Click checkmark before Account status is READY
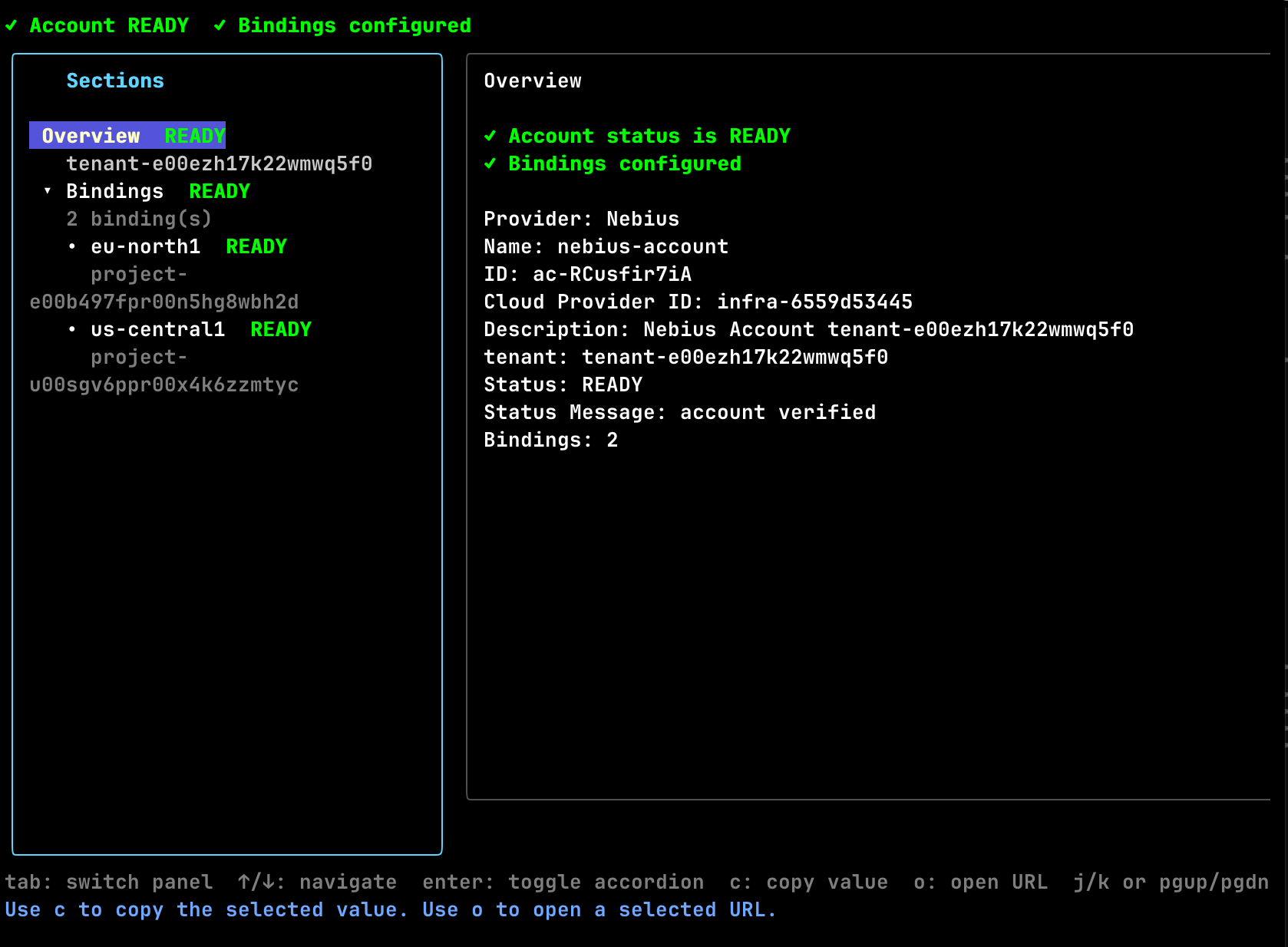The width and height of the screenshot is (1288, 947). (x=490, y=137)
